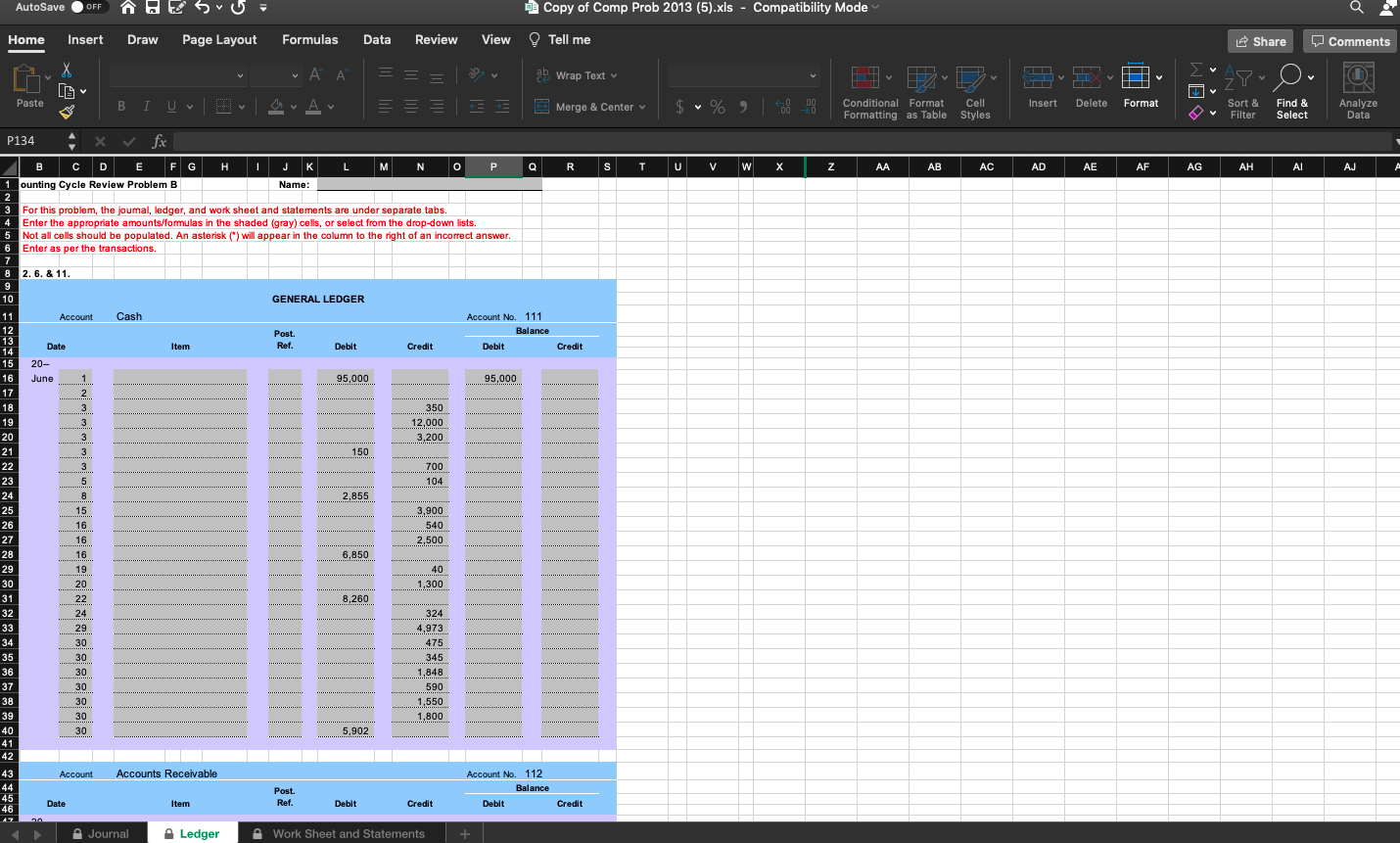Click the Fill down icon

tap(1196, 91)
